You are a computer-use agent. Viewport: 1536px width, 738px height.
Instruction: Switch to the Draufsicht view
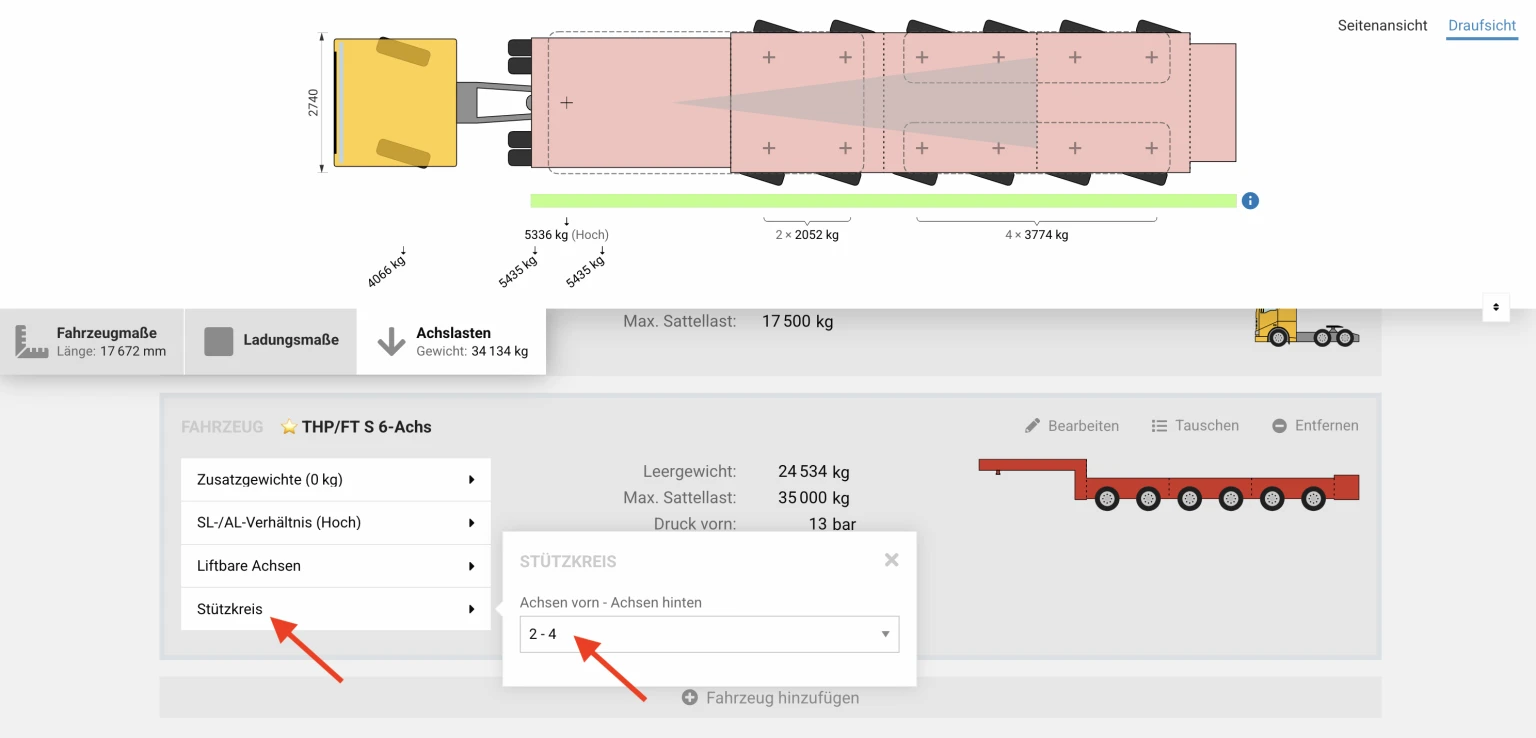1482,25
